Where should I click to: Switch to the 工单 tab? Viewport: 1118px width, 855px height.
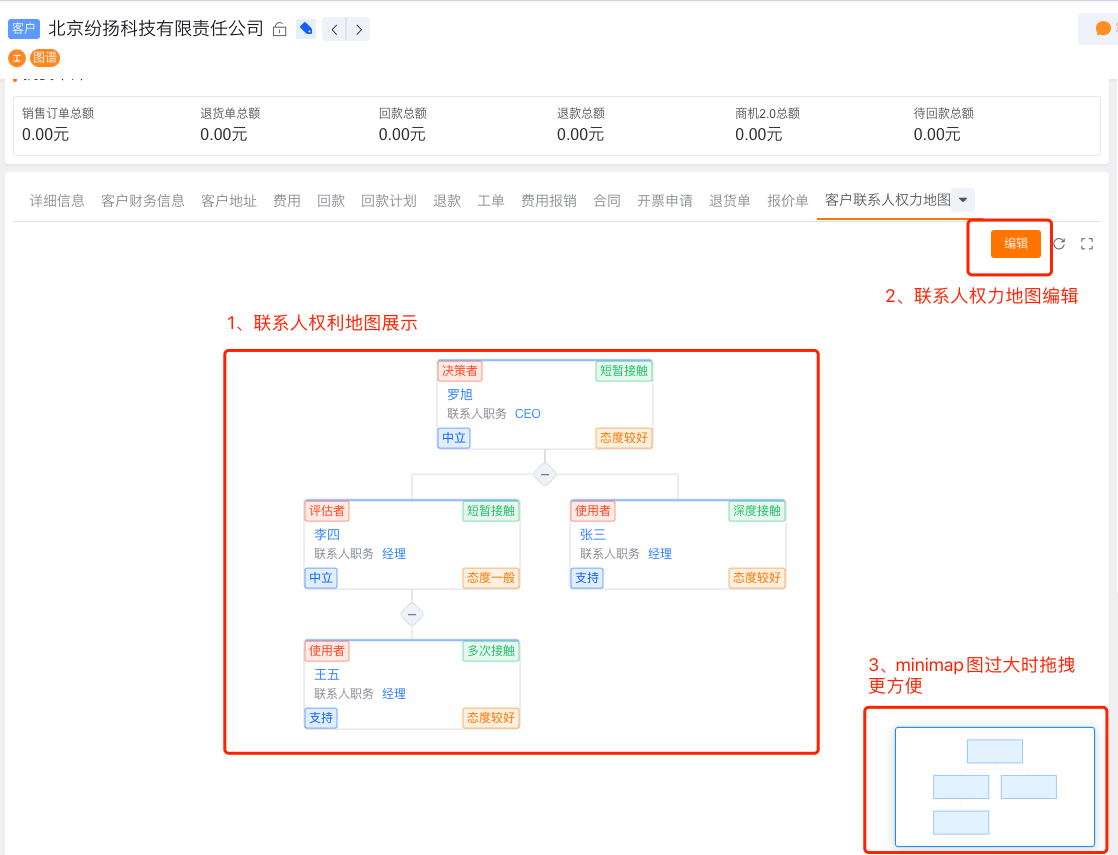491,201
